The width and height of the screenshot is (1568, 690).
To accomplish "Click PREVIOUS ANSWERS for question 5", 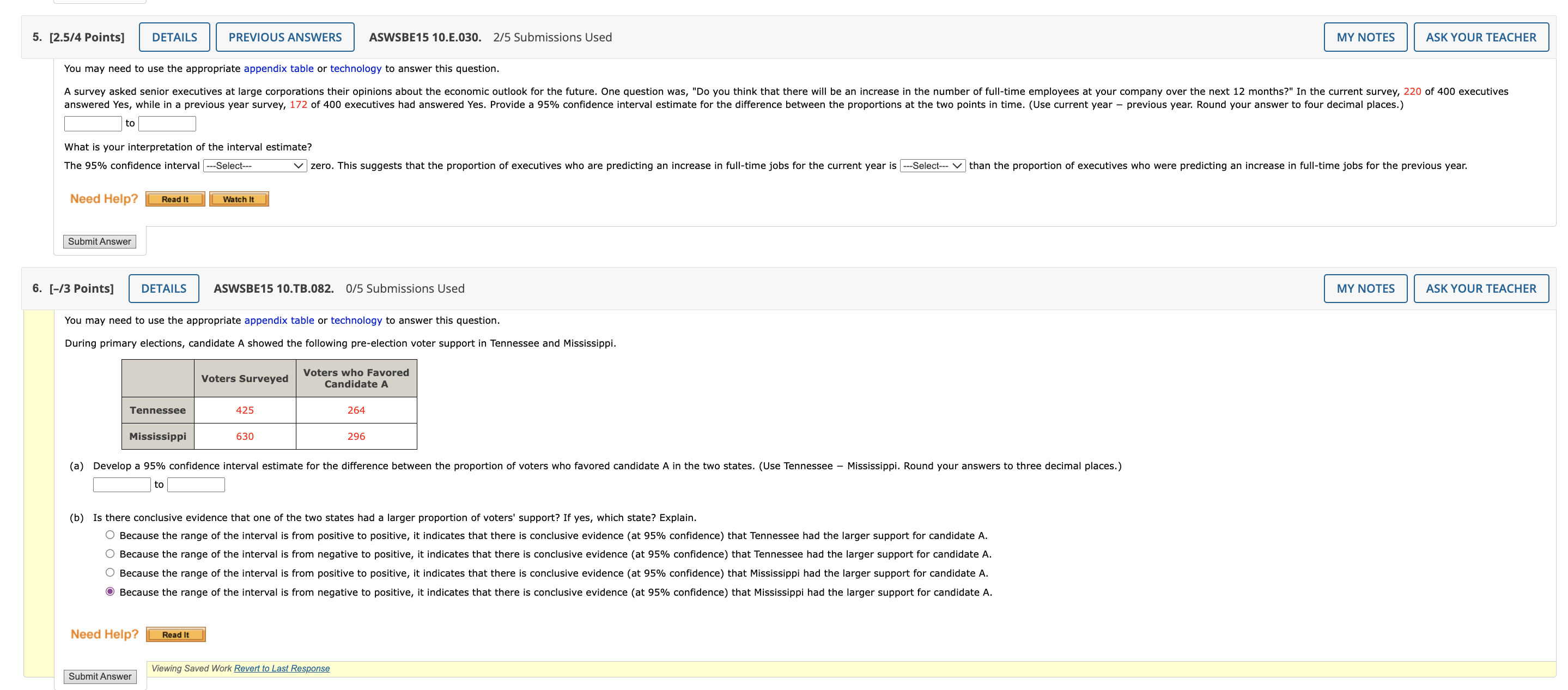I will pyautogui.click(x=284, y=37).
